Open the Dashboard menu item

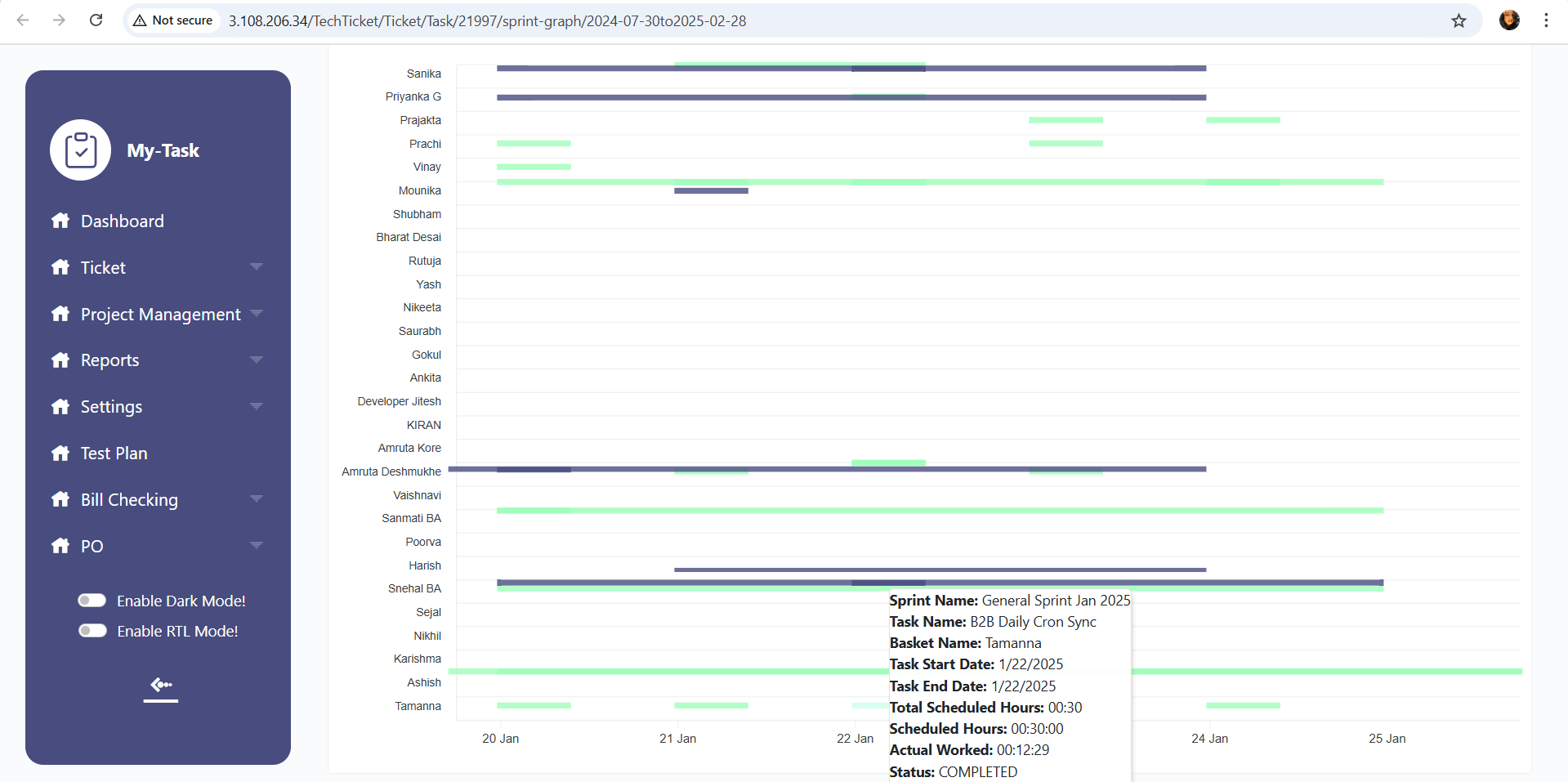123,221
